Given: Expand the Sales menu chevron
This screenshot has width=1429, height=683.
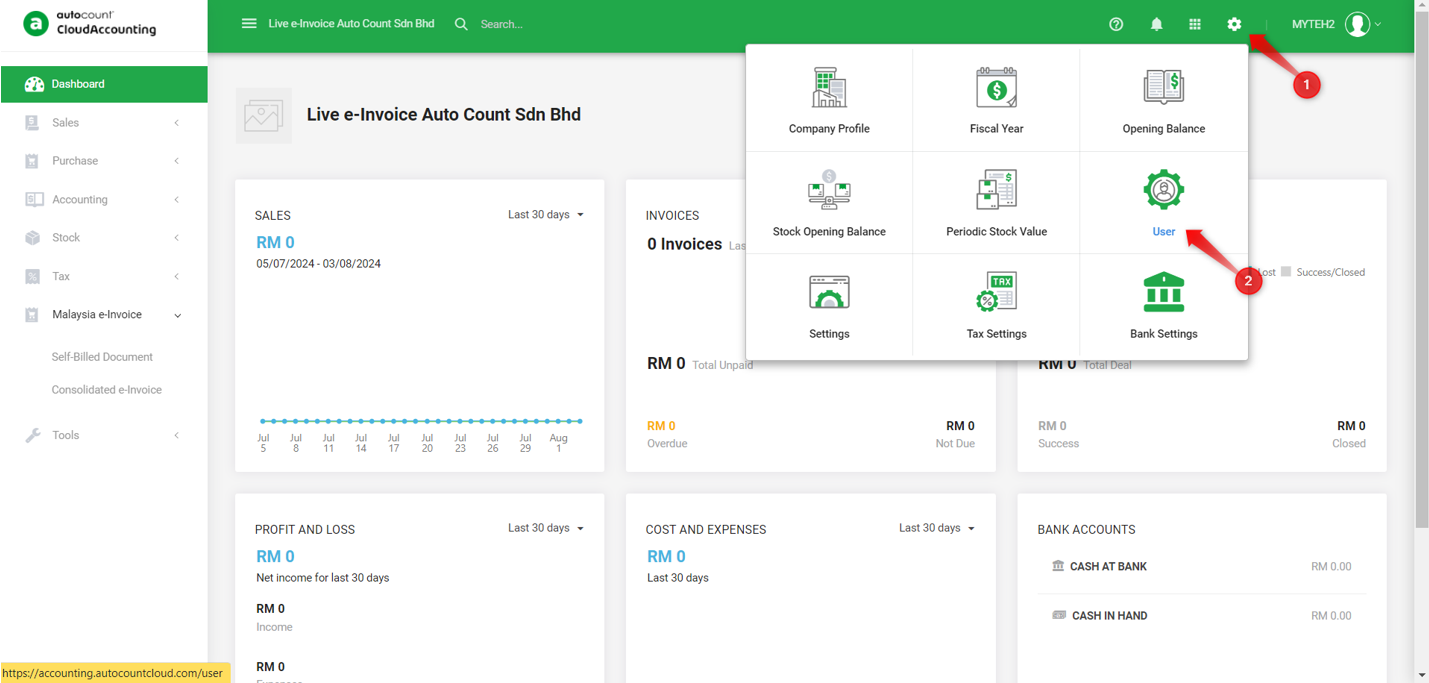Looking at the screenshot, I should [x=177, y=123].
